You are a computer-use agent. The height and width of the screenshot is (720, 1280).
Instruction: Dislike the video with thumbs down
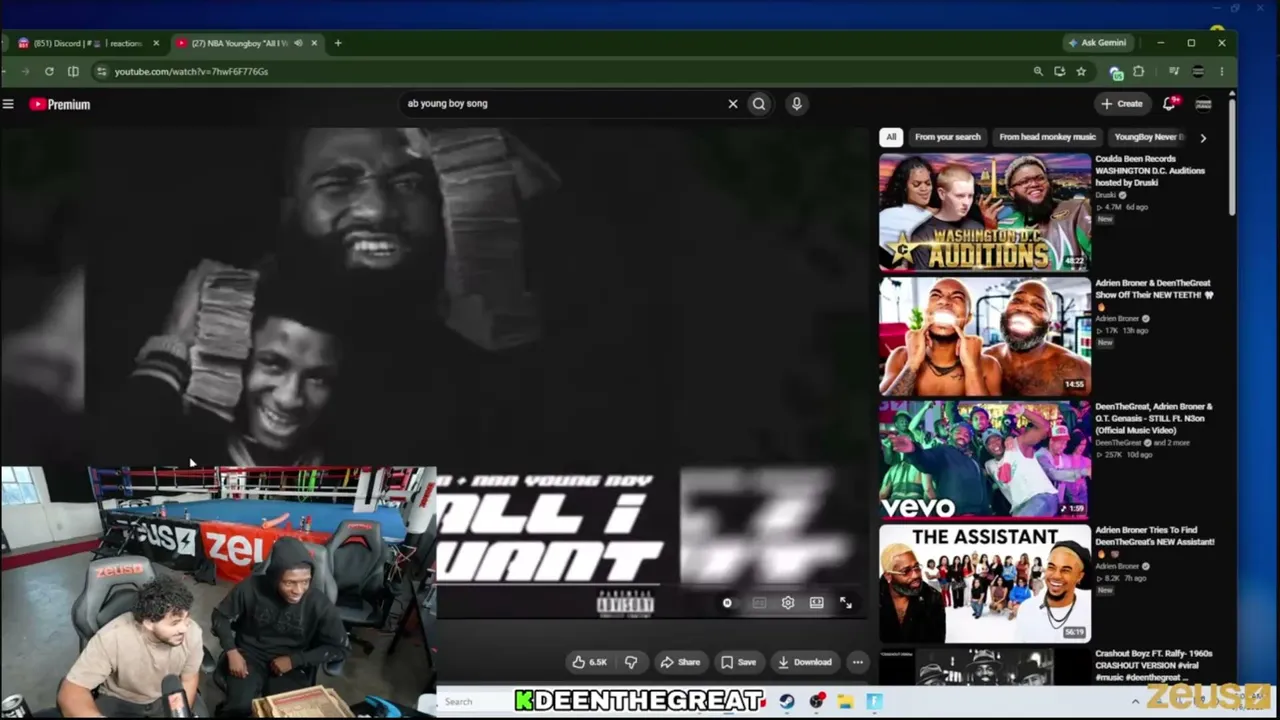(631, 662)
